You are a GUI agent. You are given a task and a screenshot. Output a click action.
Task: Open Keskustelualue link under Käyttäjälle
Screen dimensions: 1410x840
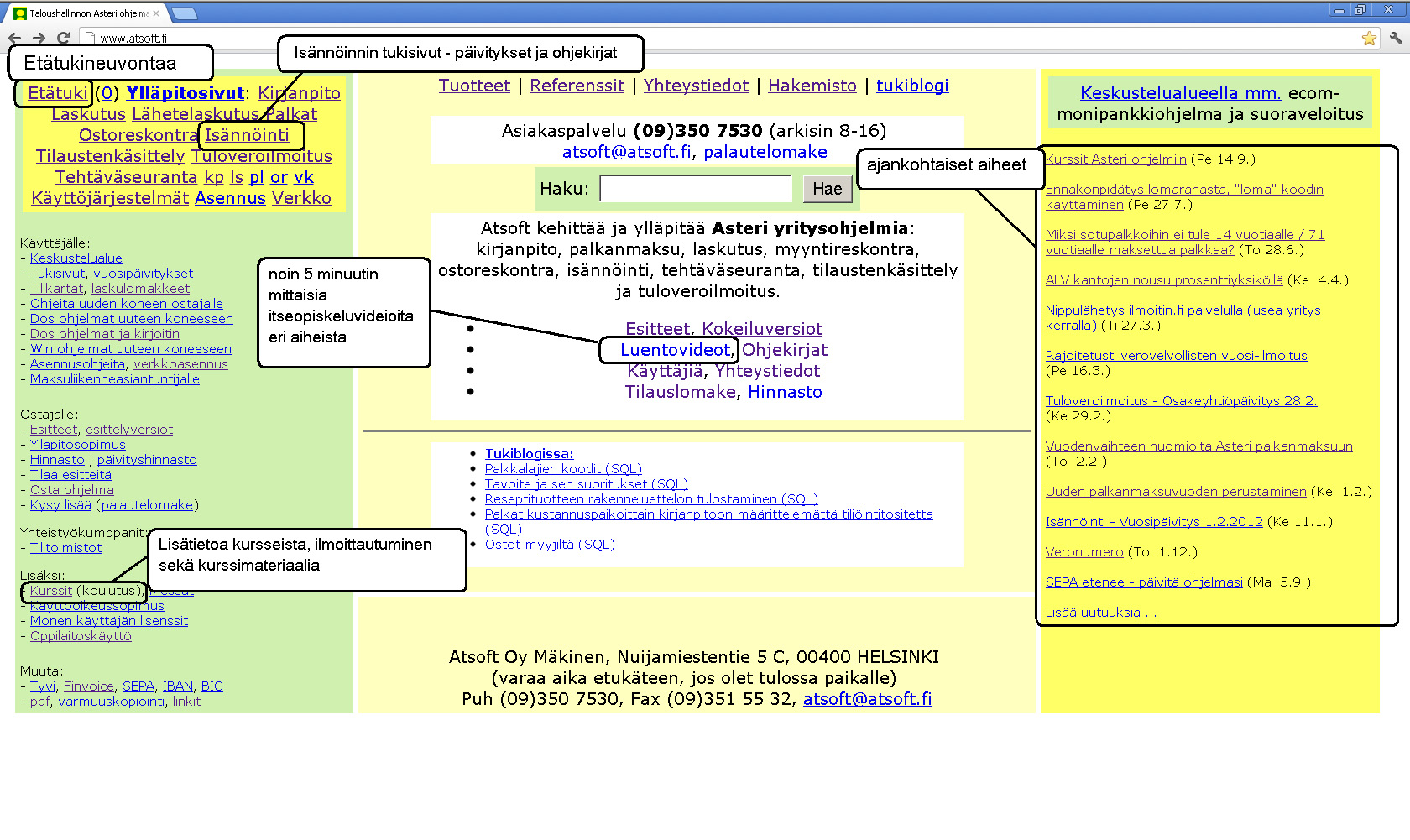coord(76,258)
